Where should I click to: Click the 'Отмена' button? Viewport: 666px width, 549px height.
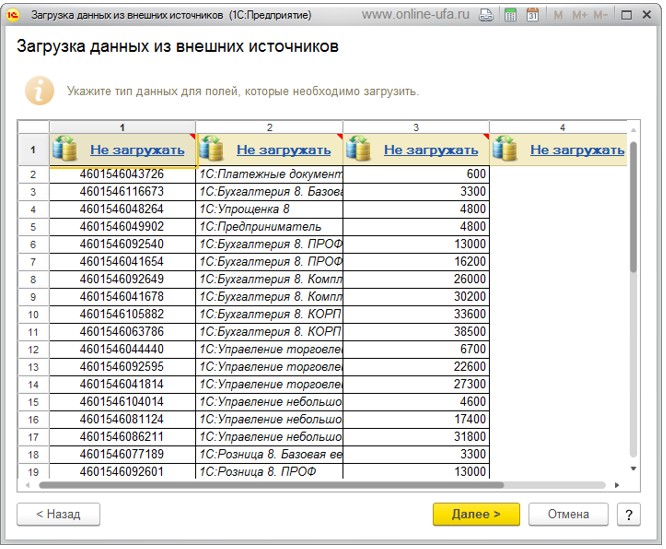point(568,514)
